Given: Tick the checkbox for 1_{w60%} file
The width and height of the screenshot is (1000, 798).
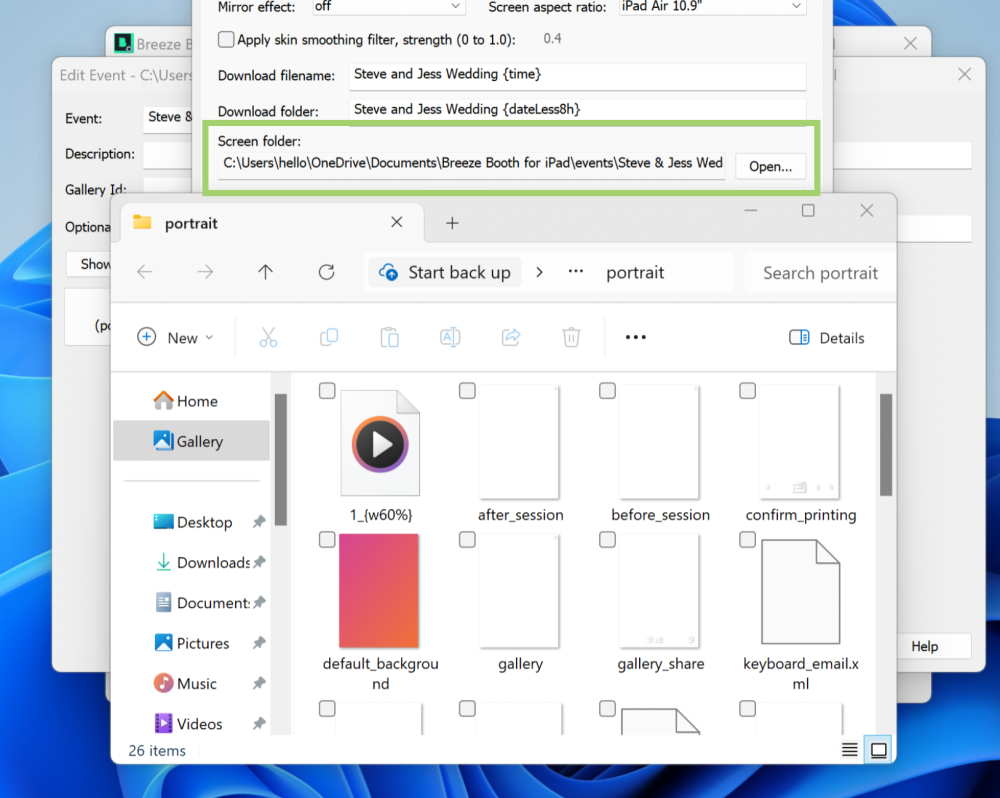Looking at the screenshot, I should [327, 390].
